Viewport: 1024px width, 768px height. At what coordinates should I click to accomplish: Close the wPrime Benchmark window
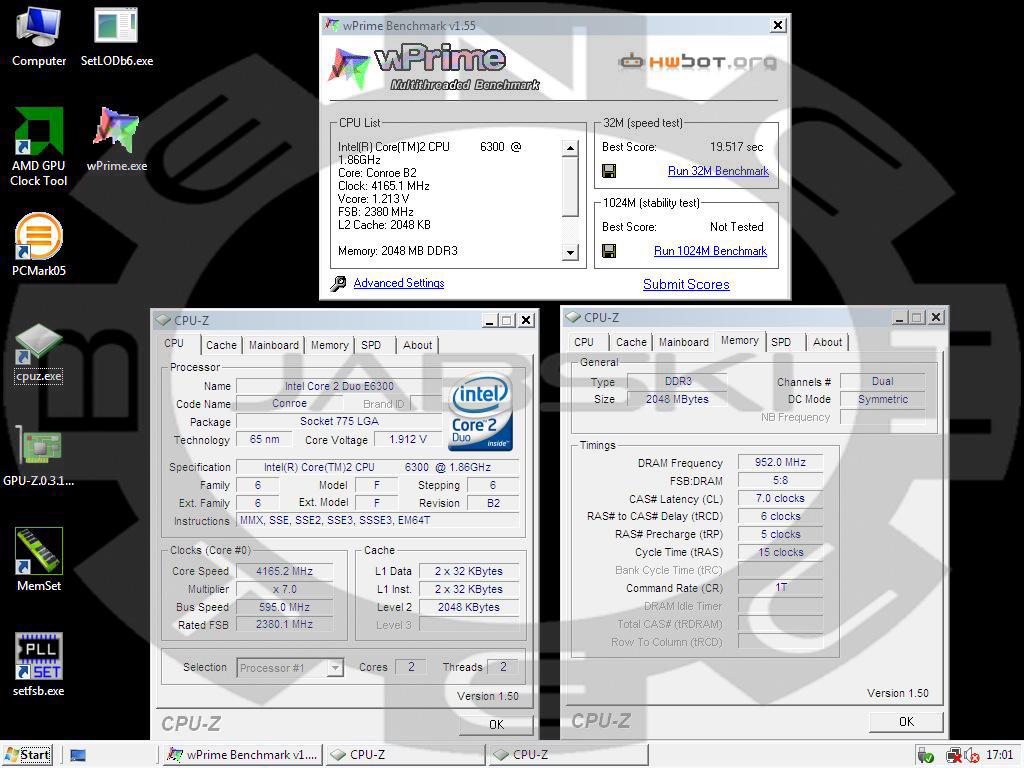[778, 25]
